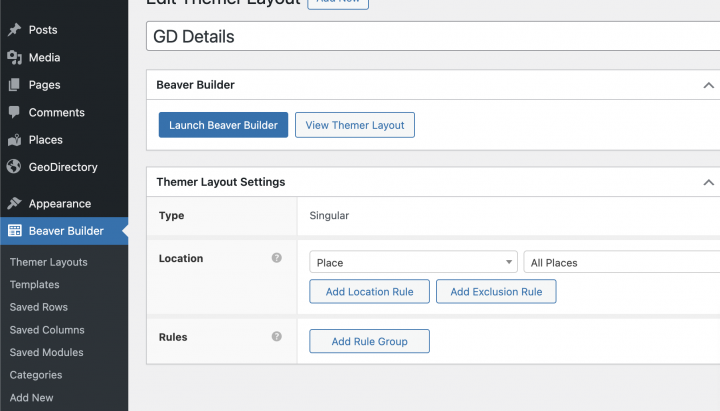This screenshot has height=411, width=720.
Task: Collapse the Themer Layout Settings panel
Action: tap(708, 182)
